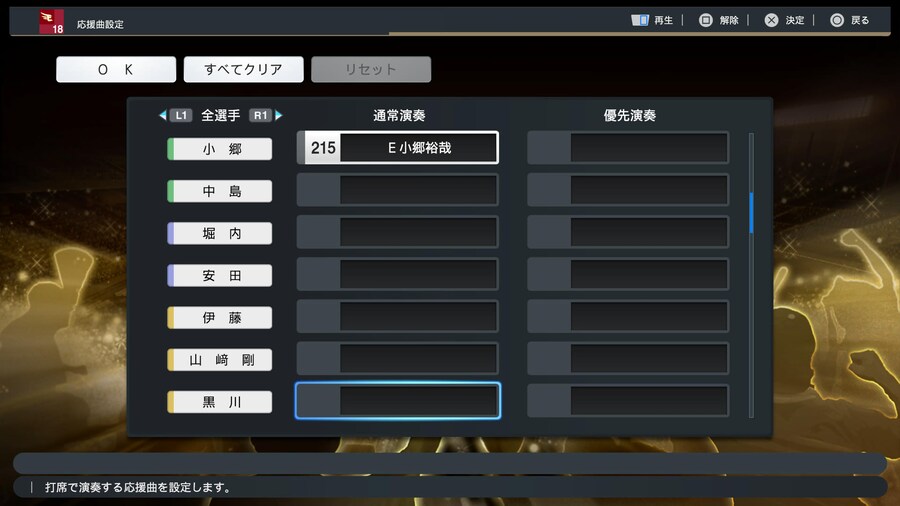Image resolution: width=900 pixels, height=506 pixels.
Task: Click the OK button
Action: click(x=116, y=69)
